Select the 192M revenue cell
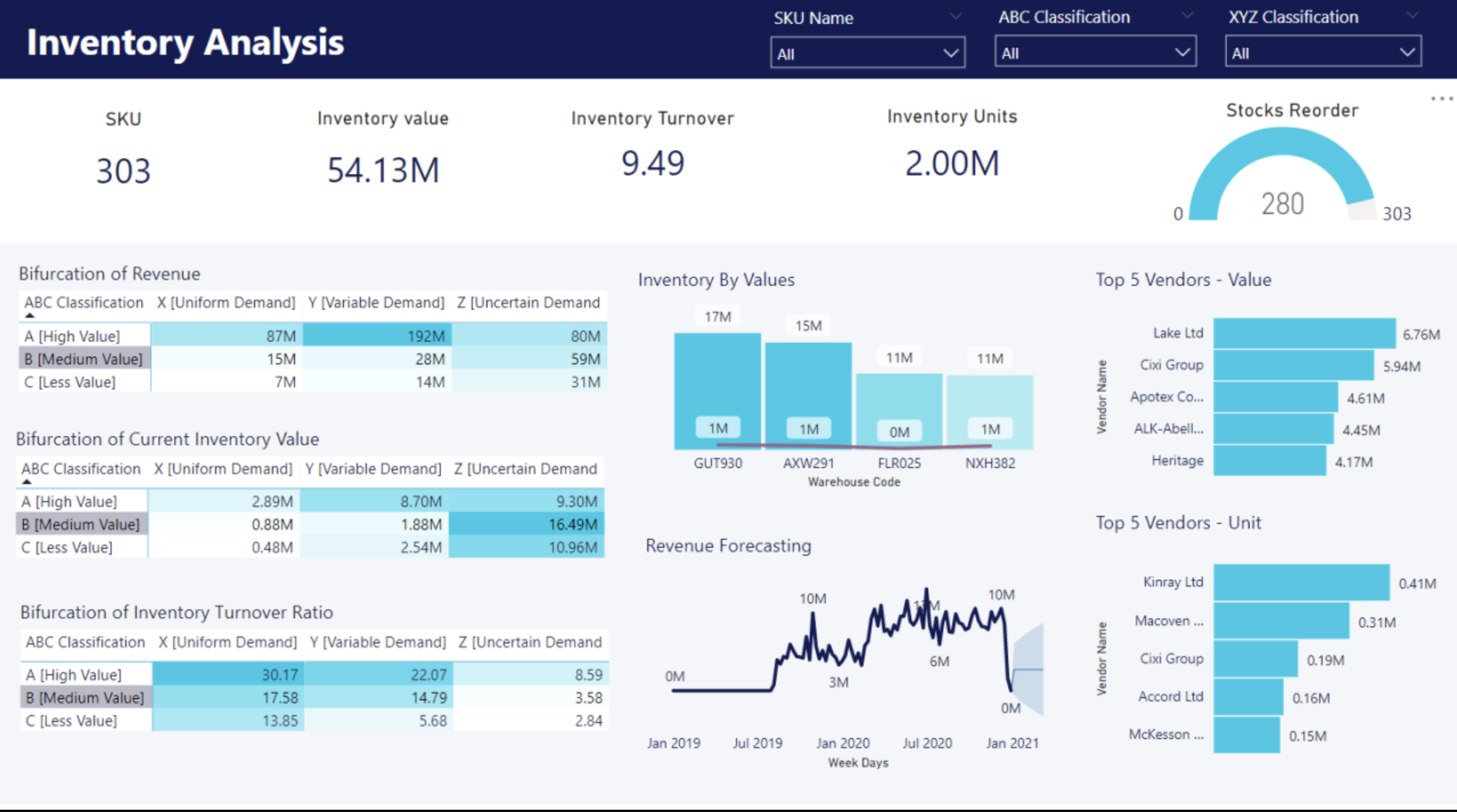Viewport: 1457px width, 812px height. [x=377, y=335]
